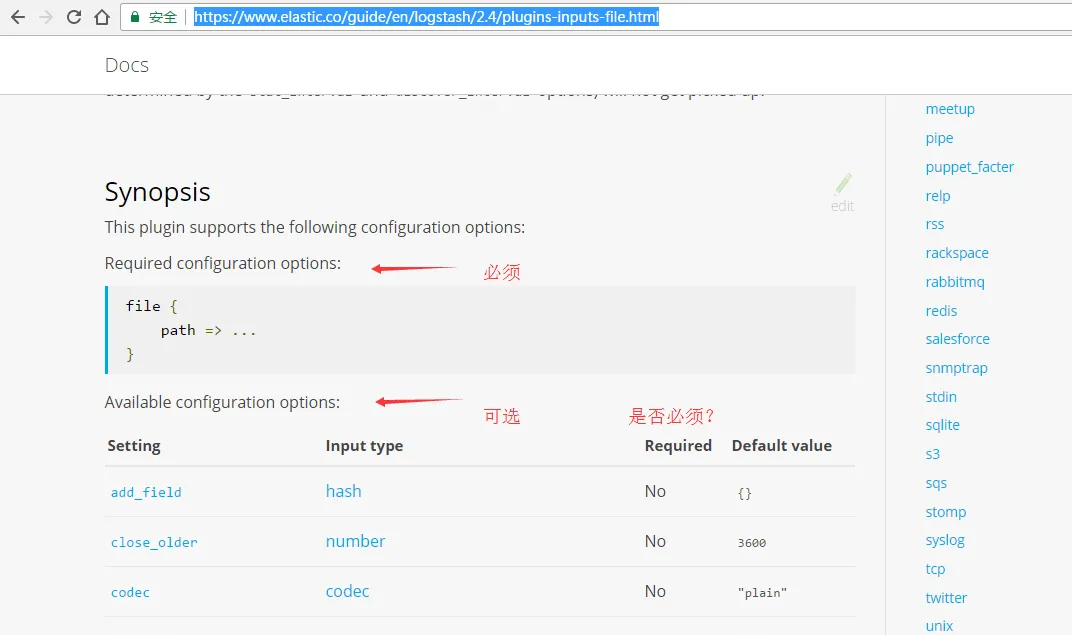The width and height of the screenshot is (1072, 635).
Task: Click the "path => ..." code line
Action: point(209,331)
